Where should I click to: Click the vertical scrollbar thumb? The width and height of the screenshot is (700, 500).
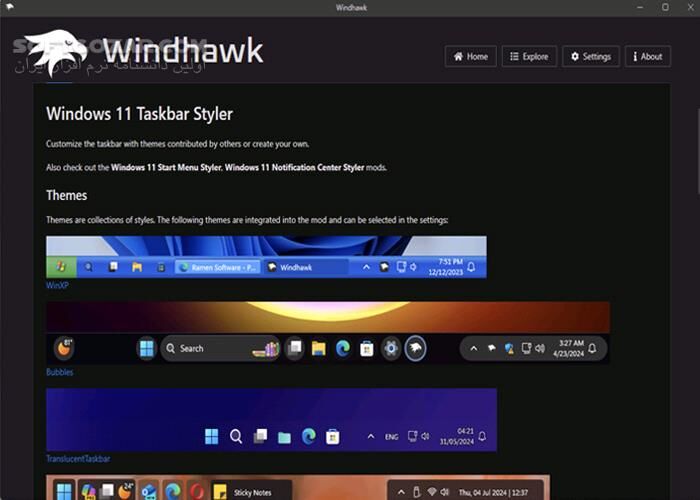[698, 151]
